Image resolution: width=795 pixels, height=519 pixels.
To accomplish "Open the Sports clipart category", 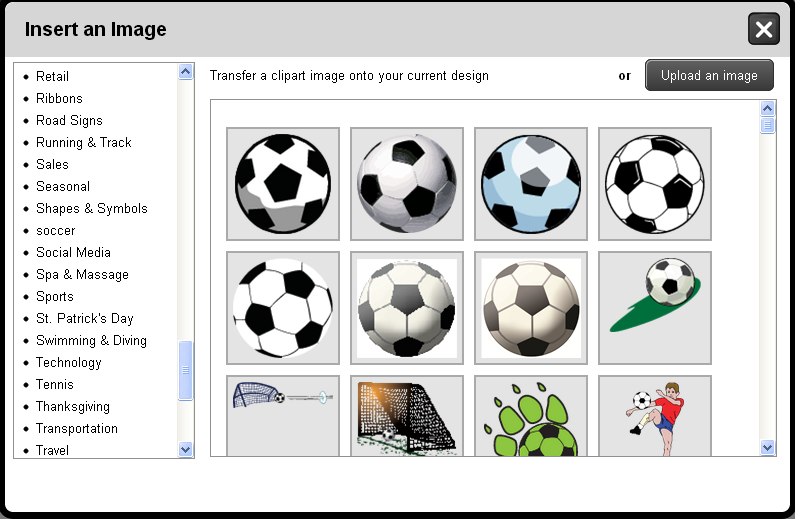I will (55, 296).
